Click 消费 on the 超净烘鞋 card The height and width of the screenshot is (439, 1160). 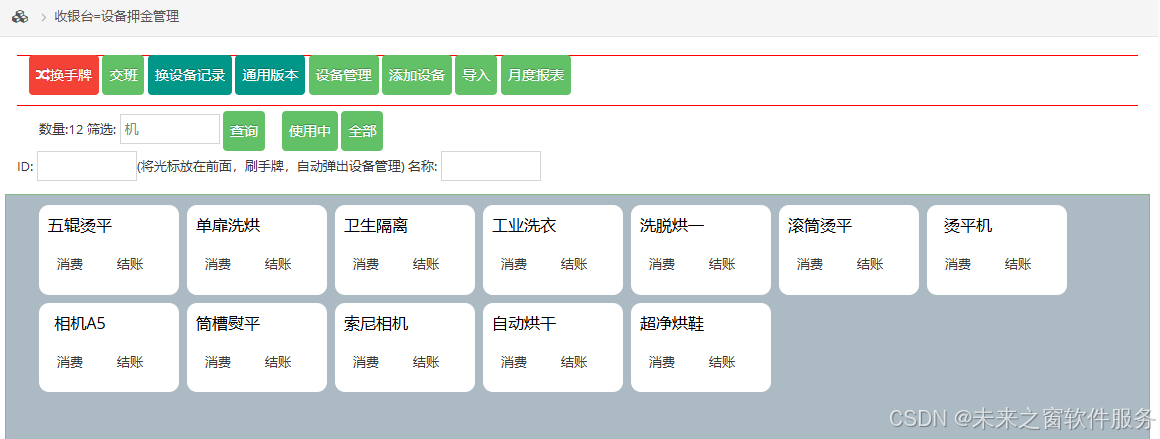coord(661,362)
